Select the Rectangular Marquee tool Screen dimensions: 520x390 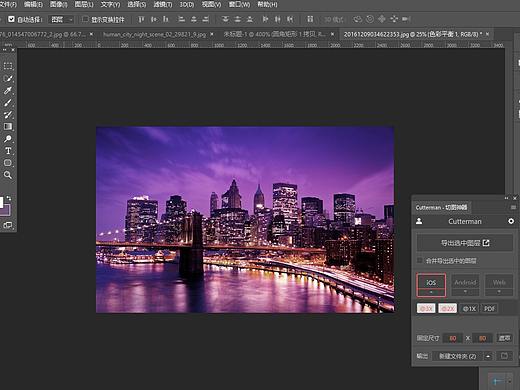click(8, 66)
